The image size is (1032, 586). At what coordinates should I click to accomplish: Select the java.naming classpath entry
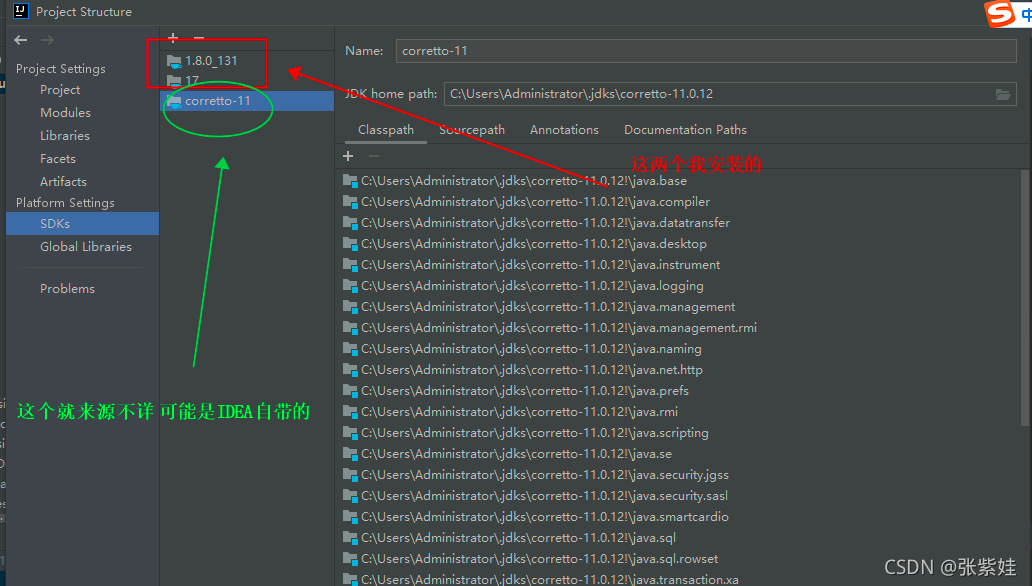522,349
